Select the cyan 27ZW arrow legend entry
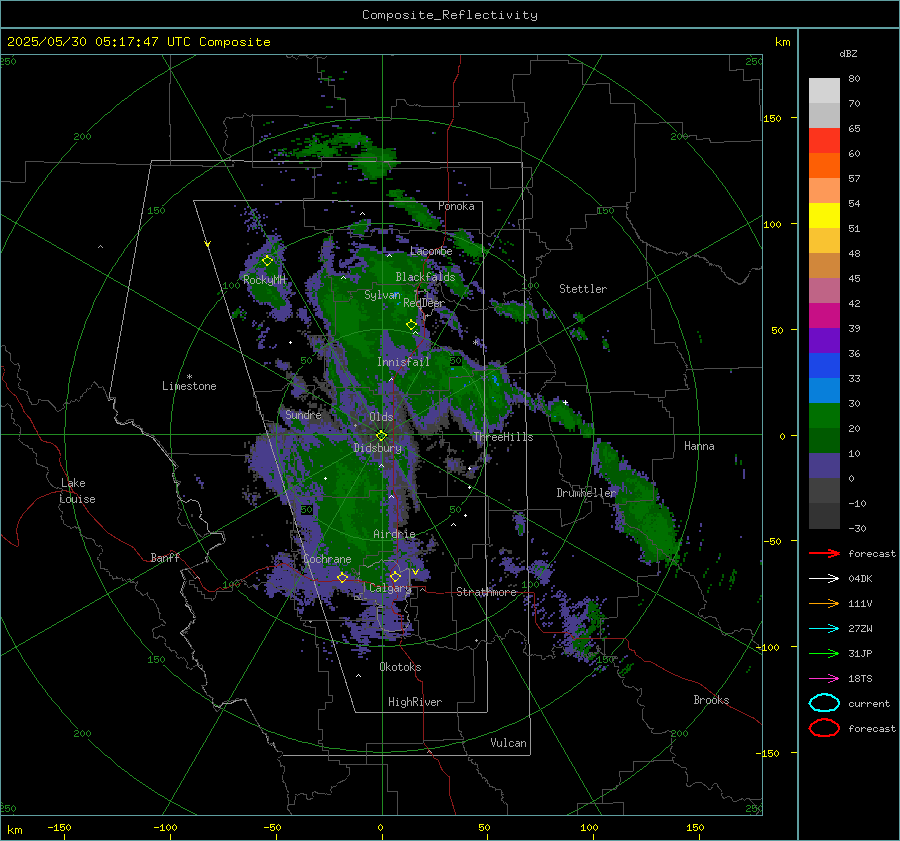The width and height of the screenshot is (900, 841). [824, 629]
